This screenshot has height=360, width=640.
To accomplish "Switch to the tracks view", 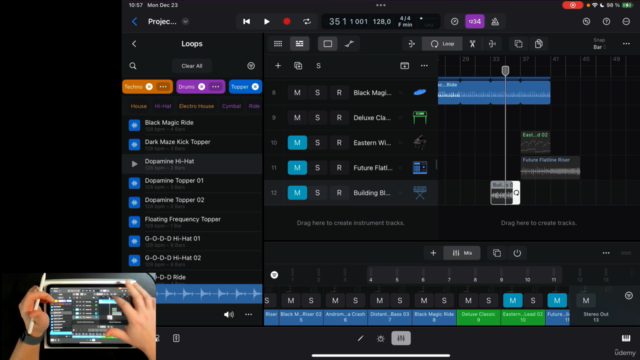I will pos(300,44).
